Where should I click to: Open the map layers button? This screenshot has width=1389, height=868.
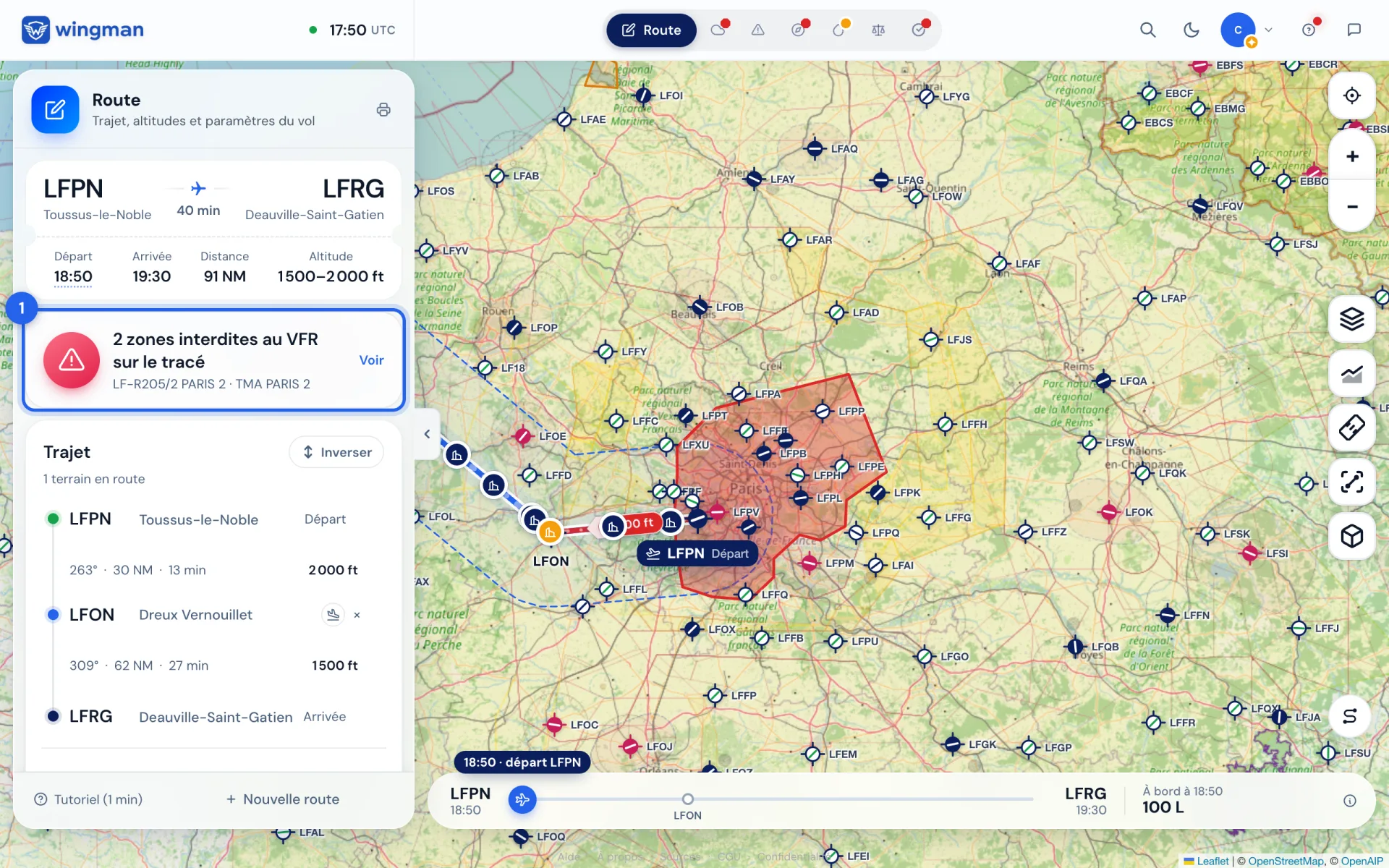click(1351, 319)
